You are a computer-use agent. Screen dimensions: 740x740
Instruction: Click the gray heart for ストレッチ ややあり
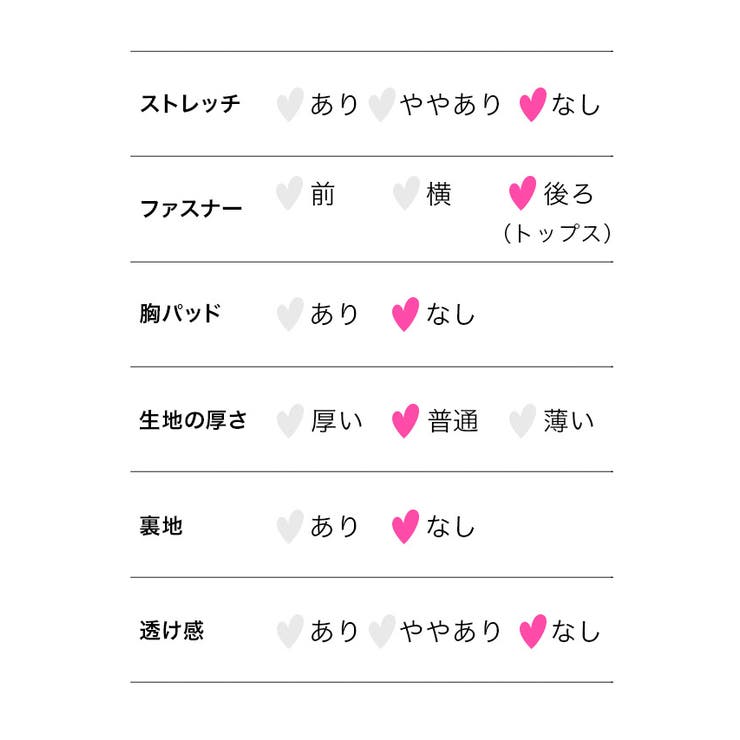381,104
